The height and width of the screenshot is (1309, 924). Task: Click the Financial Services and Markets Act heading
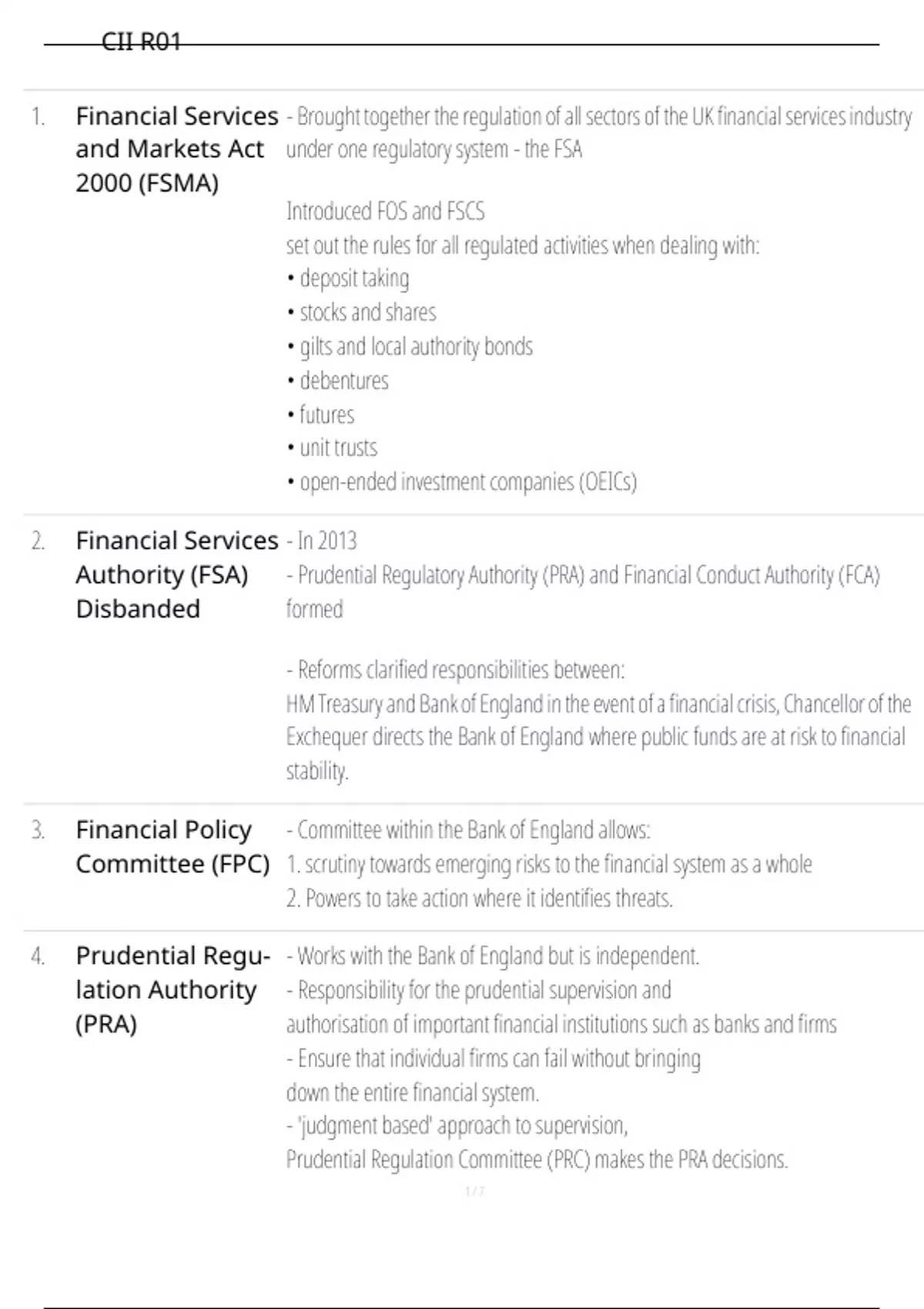176,149
